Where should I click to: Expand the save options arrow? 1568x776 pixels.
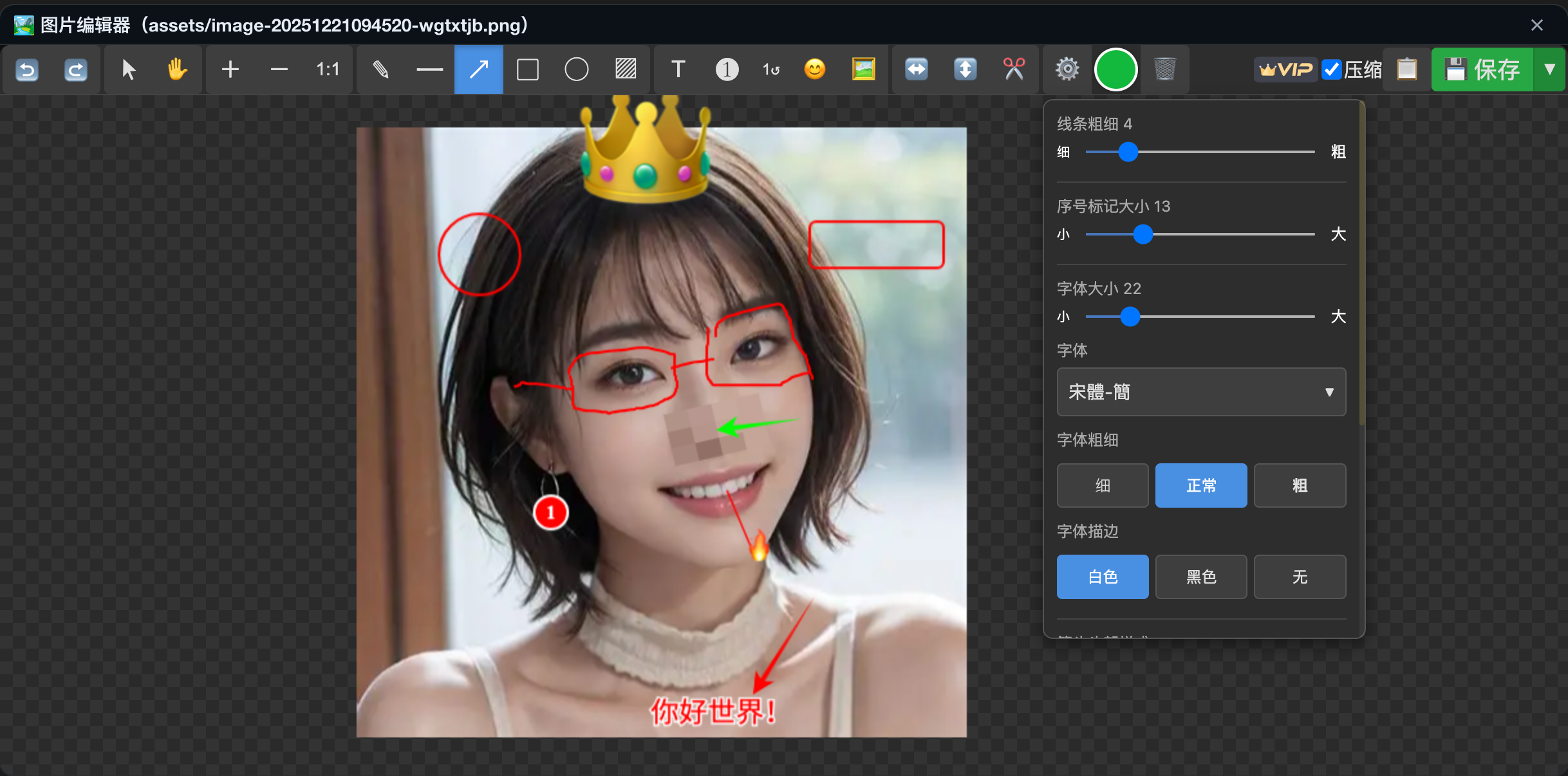(1549, 69)
